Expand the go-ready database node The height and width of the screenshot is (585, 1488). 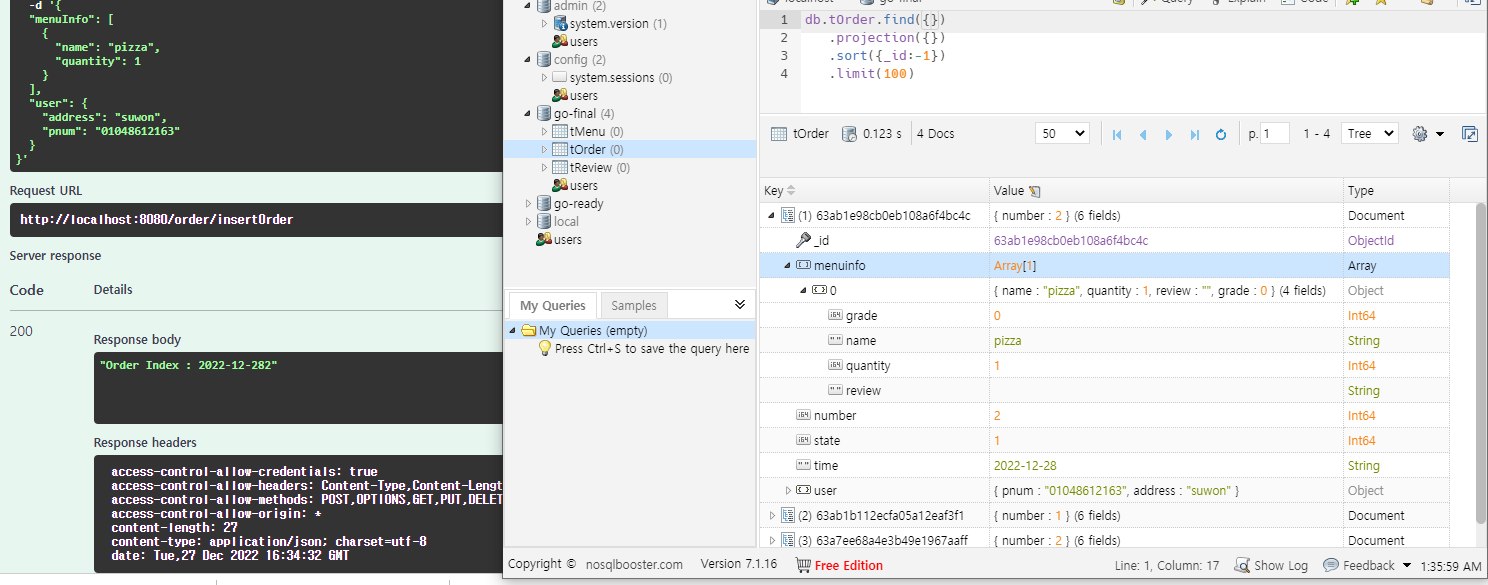(529, 204)
